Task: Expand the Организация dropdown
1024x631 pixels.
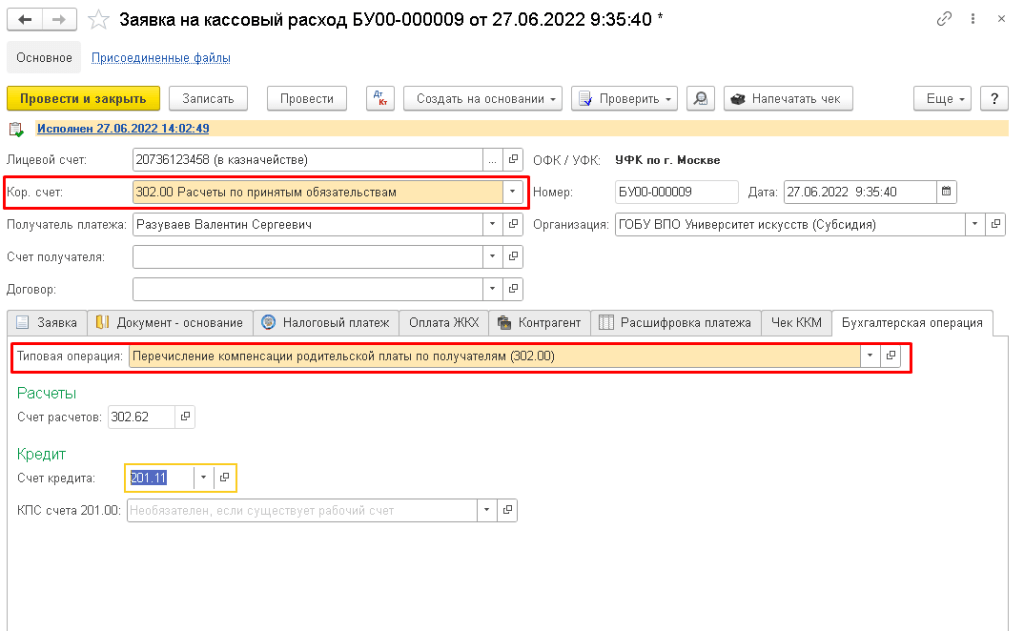Action: click(x=974, y=224)
